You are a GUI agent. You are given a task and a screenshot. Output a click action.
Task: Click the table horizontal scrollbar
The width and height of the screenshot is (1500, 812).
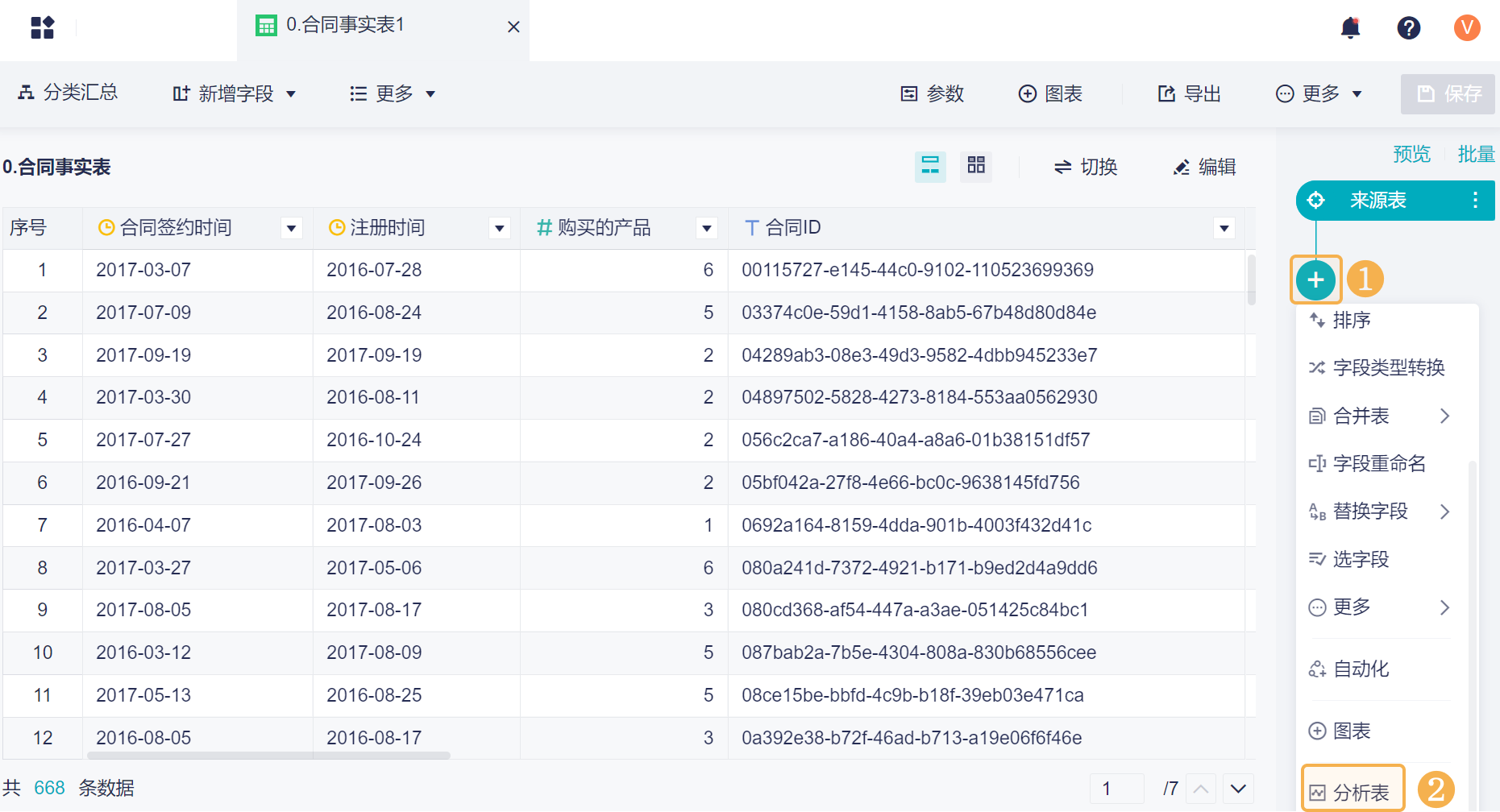[x=268, y=756]
